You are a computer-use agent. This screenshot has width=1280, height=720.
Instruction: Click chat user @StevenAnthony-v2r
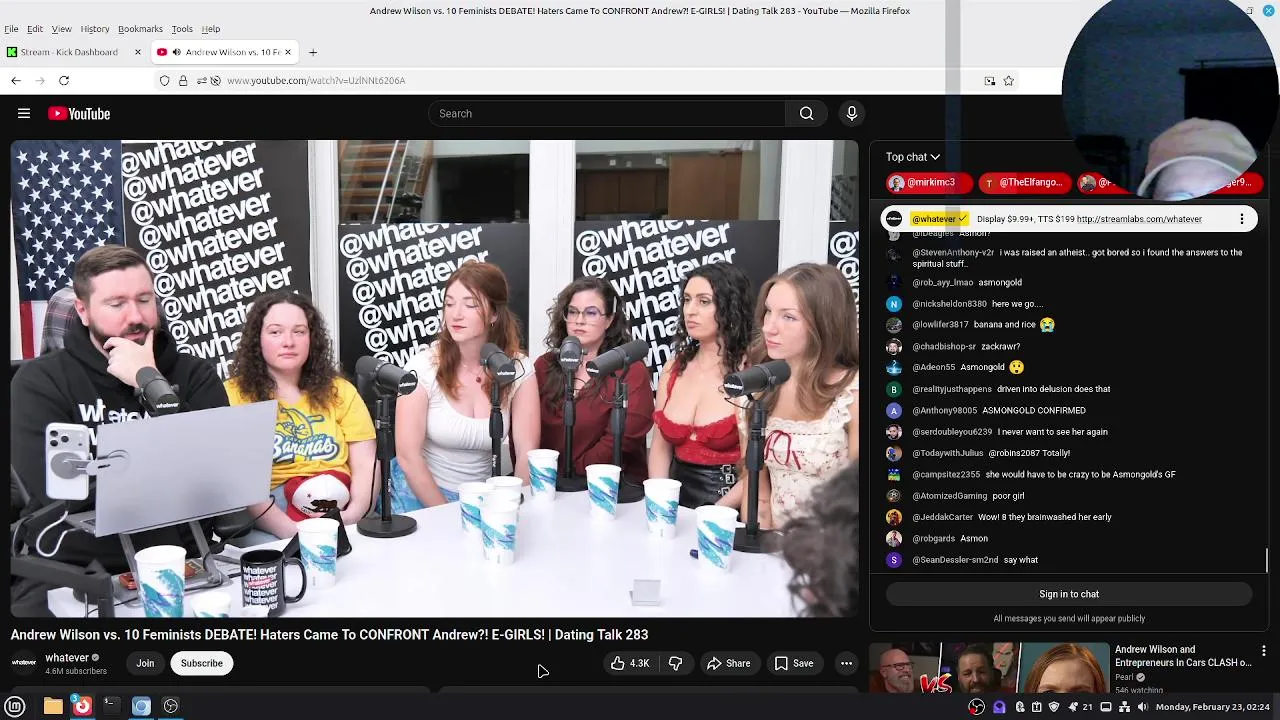click(953, 253)
